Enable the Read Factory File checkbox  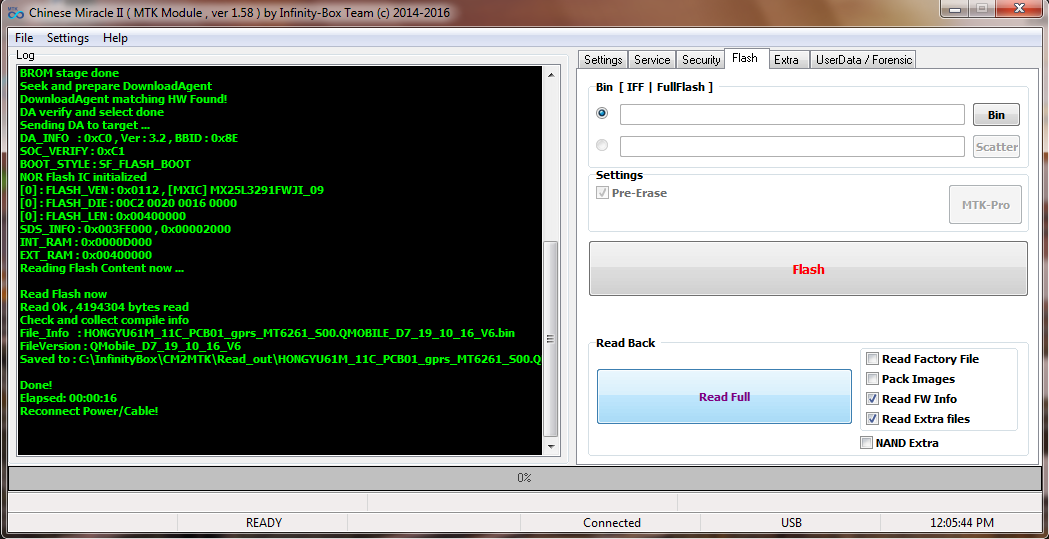click(x=873, y=359)
